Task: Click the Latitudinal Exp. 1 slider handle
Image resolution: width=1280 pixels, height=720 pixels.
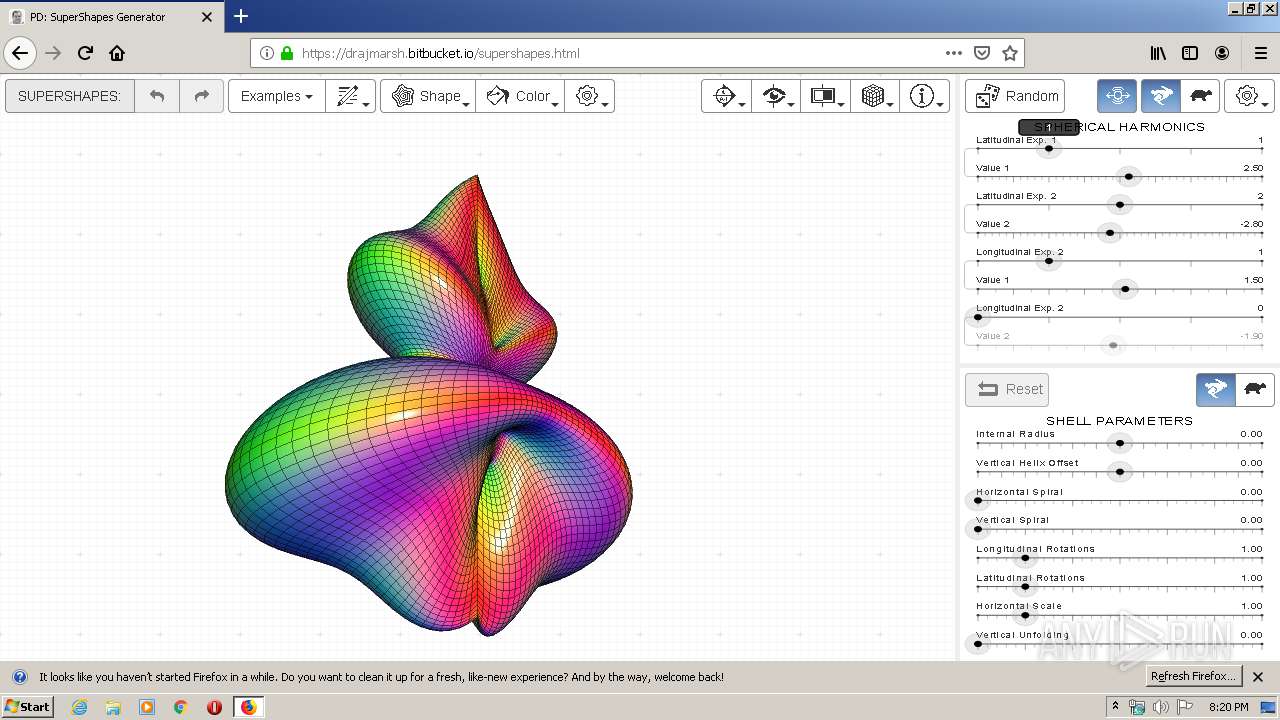Action: (x=1048, y=149)
